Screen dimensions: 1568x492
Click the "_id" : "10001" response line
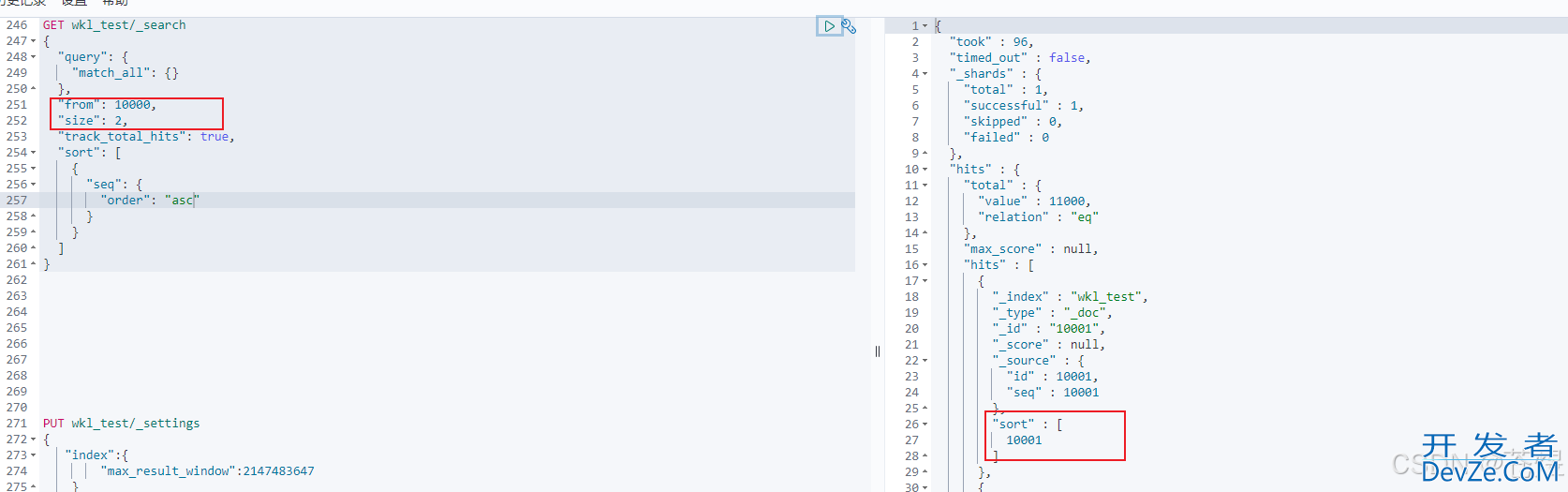(1048, 329)
